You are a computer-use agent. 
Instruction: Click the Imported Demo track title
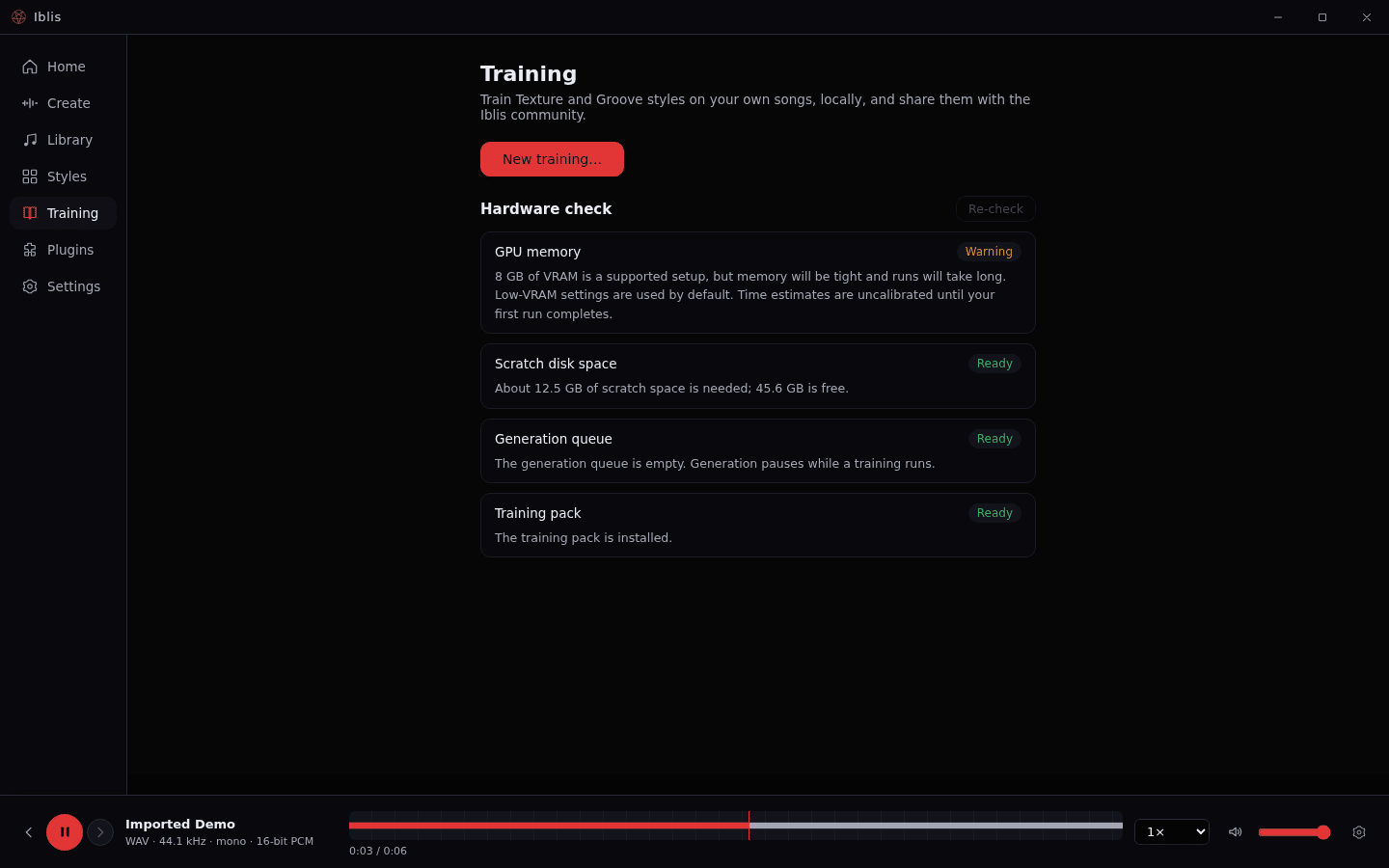(x=180, y=825)
